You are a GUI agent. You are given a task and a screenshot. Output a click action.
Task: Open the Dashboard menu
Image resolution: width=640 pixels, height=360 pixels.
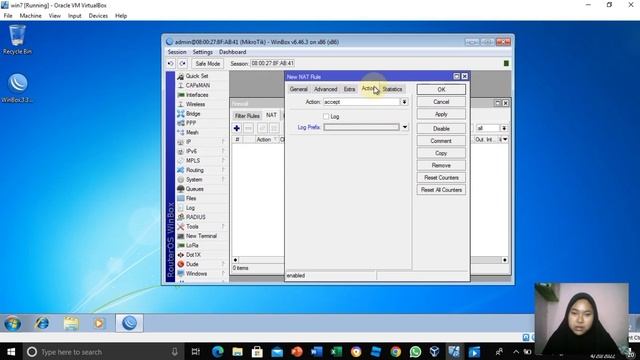pyautogui.click(x=232, y=52)
